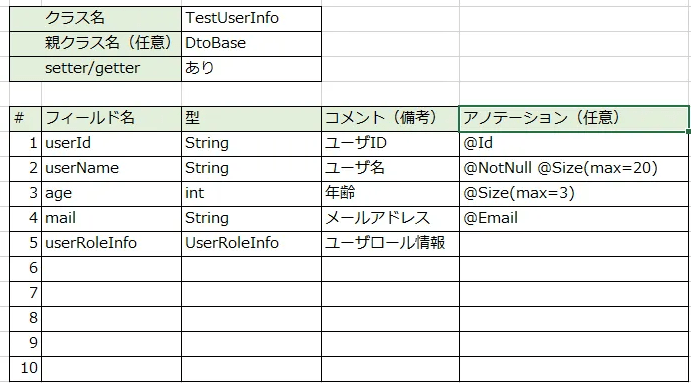This screenshot has height=383, width=691.
Task: Select the クラス名 label cell
Action: (95, 19)
